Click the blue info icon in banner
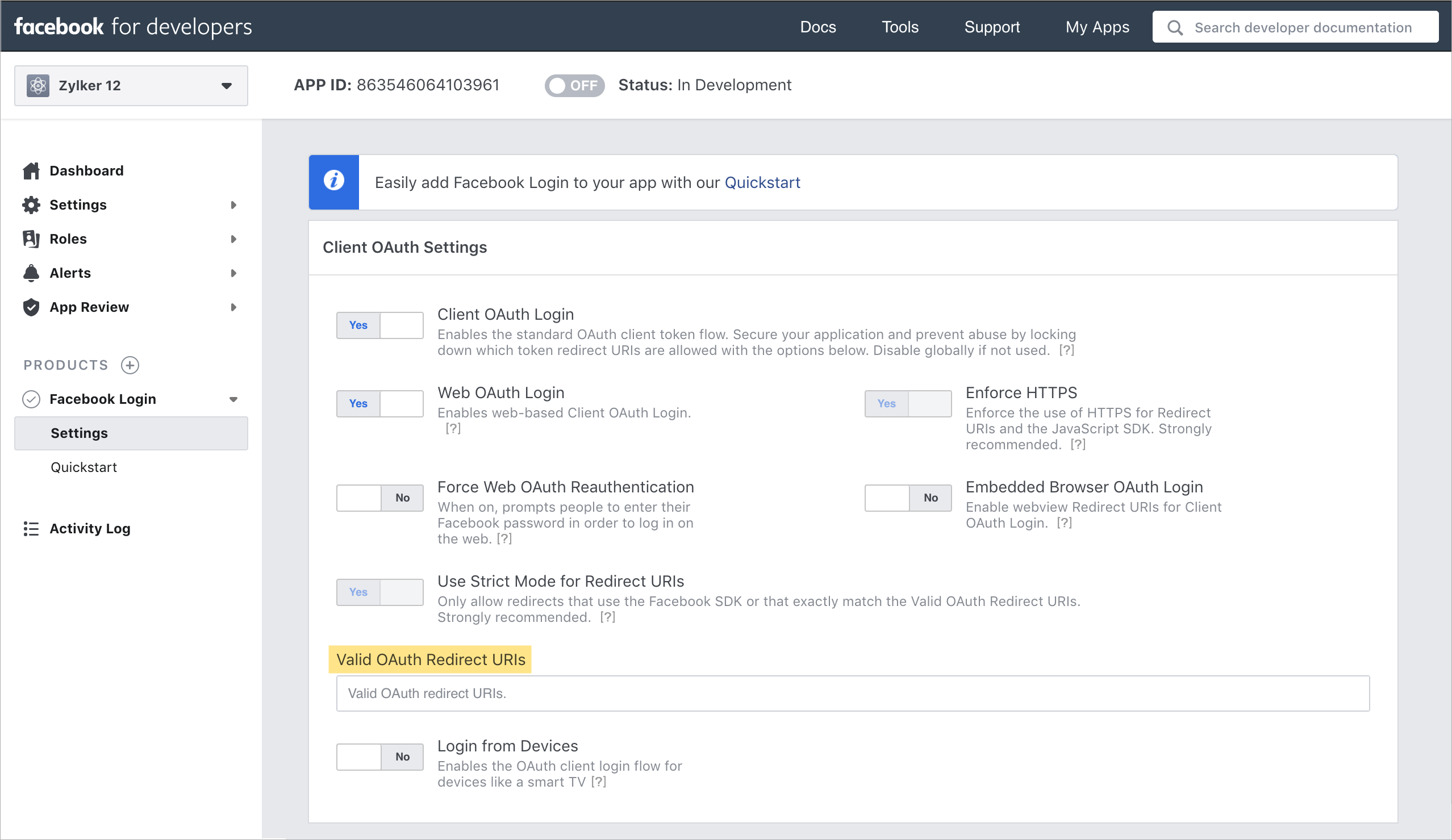The width and height of the screenshot is (1452, 840). pos(333,182)
